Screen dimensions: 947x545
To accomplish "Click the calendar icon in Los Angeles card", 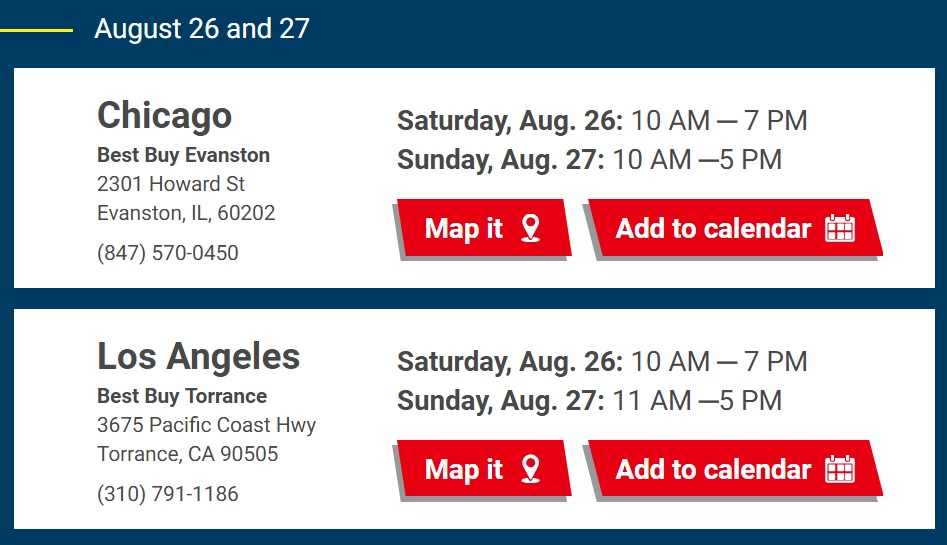I will pos(839,469).
